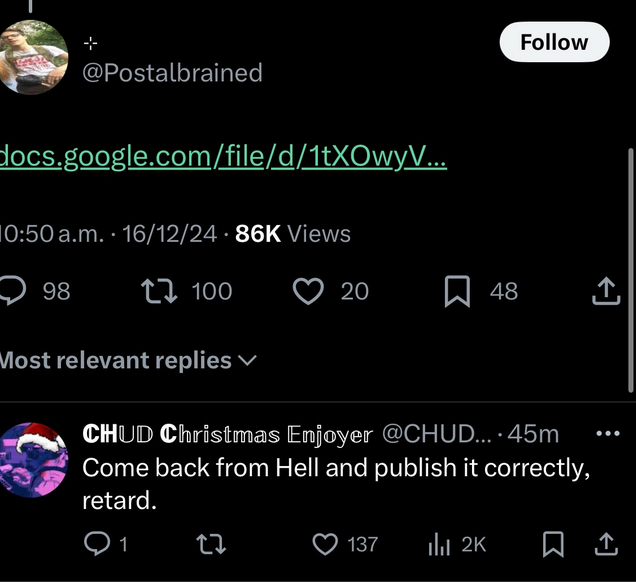The image size is (636, 582).
Task: Bookmark the main post
Action: pyautogui.click(x=457, y=291)
